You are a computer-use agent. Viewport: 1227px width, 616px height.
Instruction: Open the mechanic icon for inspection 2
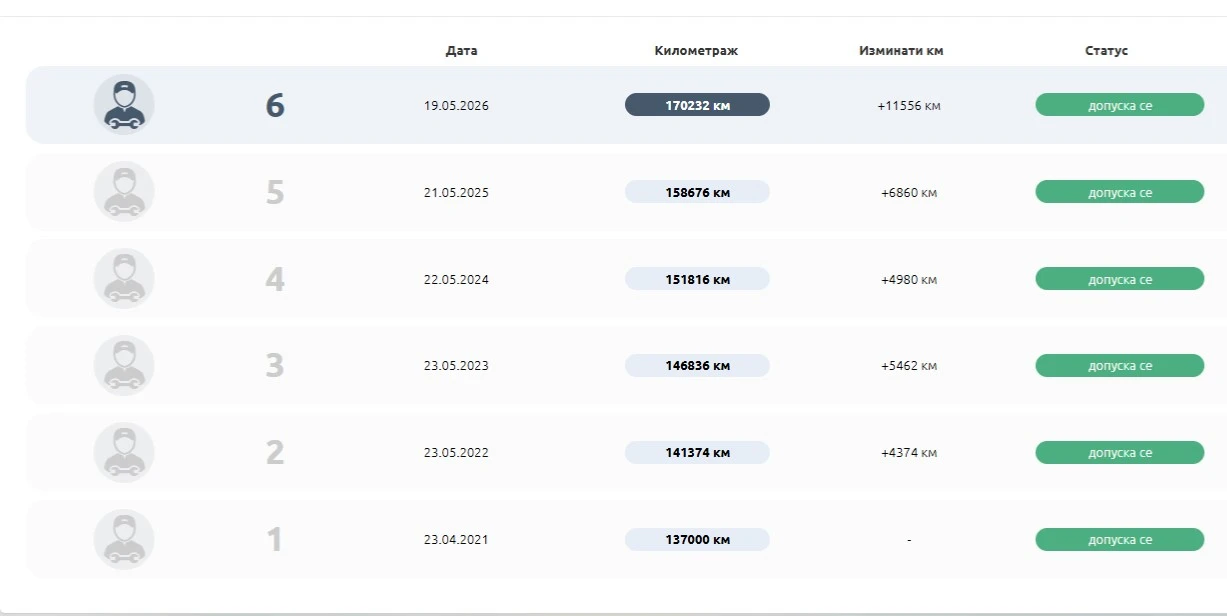(x=124, y=452)
